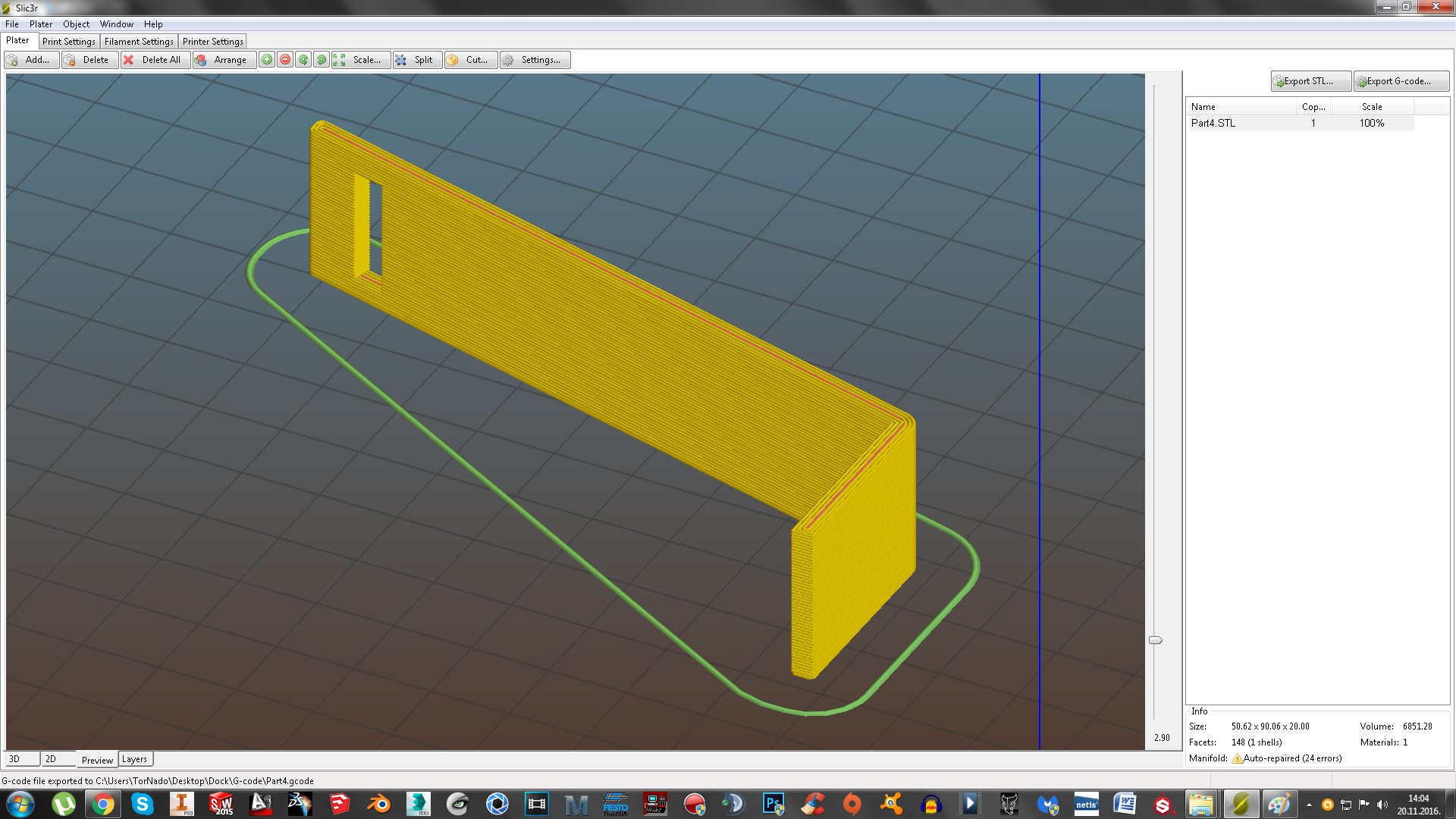Open the Filament Settings tab
1456x819 pixels.
coord(139,42)
